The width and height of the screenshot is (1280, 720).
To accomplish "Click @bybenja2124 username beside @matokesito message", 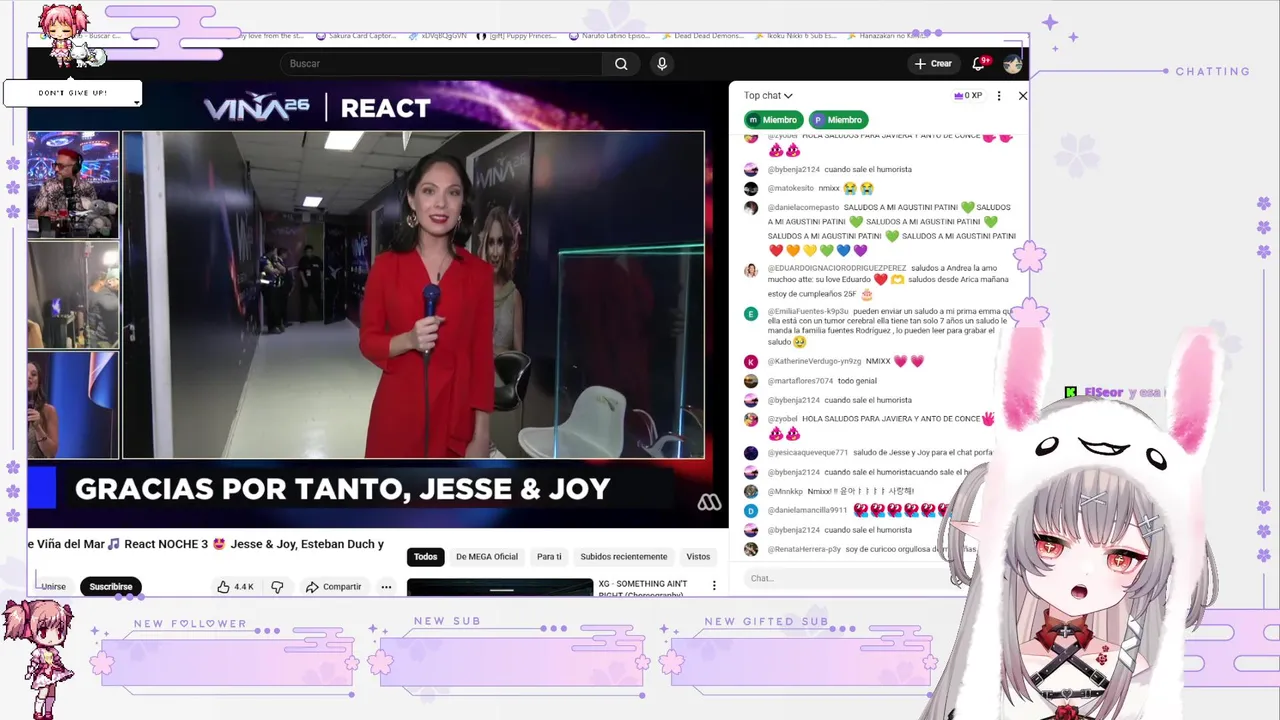I will [793, 170].
